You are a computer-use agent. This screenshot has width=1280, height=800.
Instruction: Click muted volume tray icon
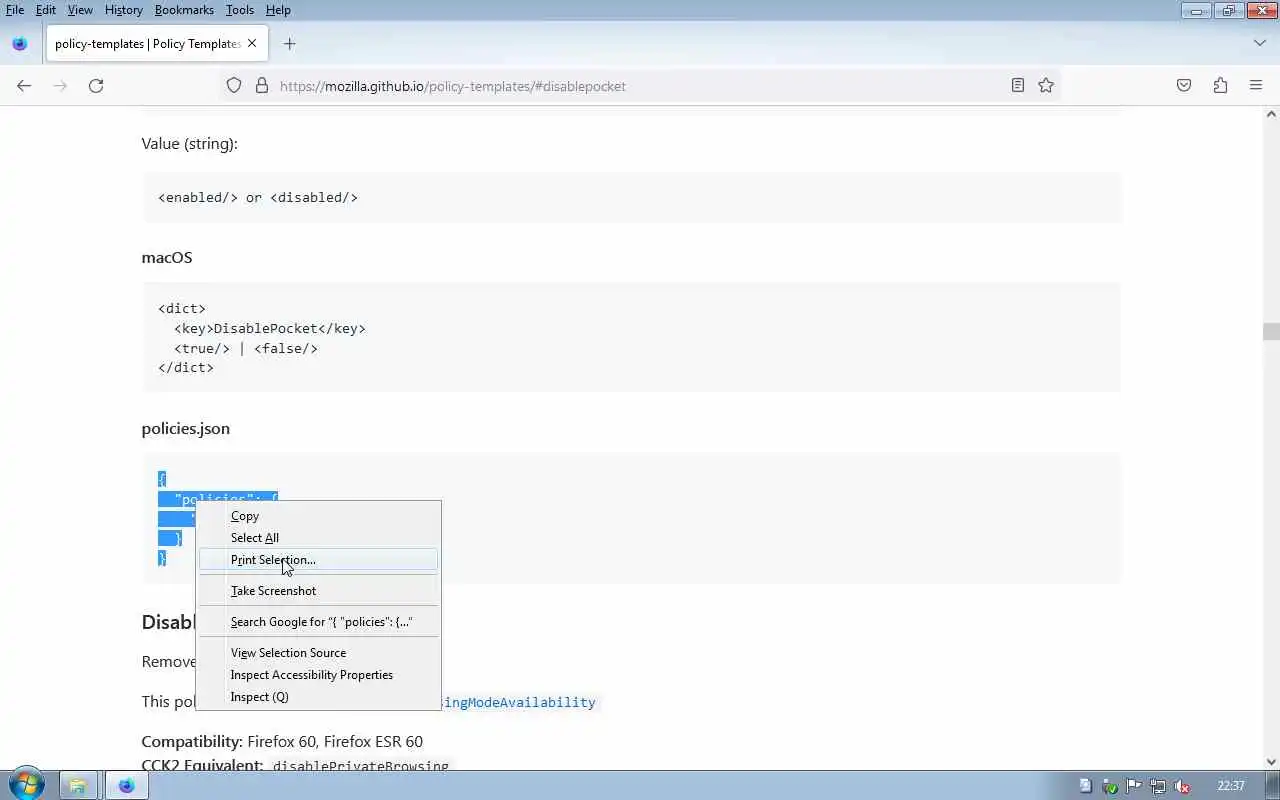point(1182,786)
